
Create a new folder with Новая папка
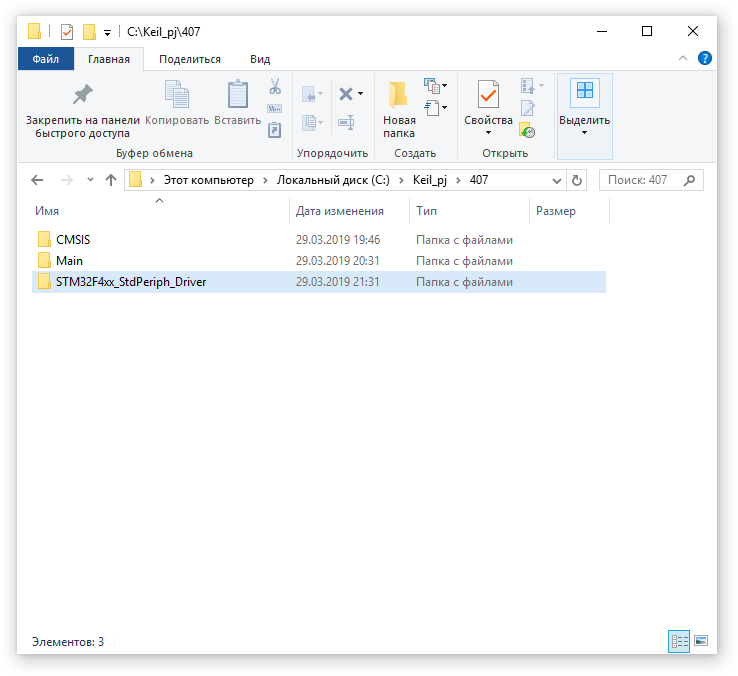pos(399,109)
